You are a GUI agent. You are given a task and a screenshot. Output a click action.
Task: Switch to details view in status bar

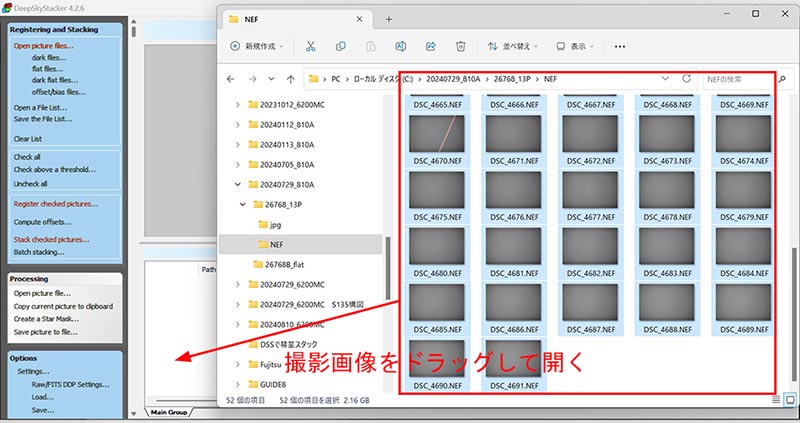point(776,400)
